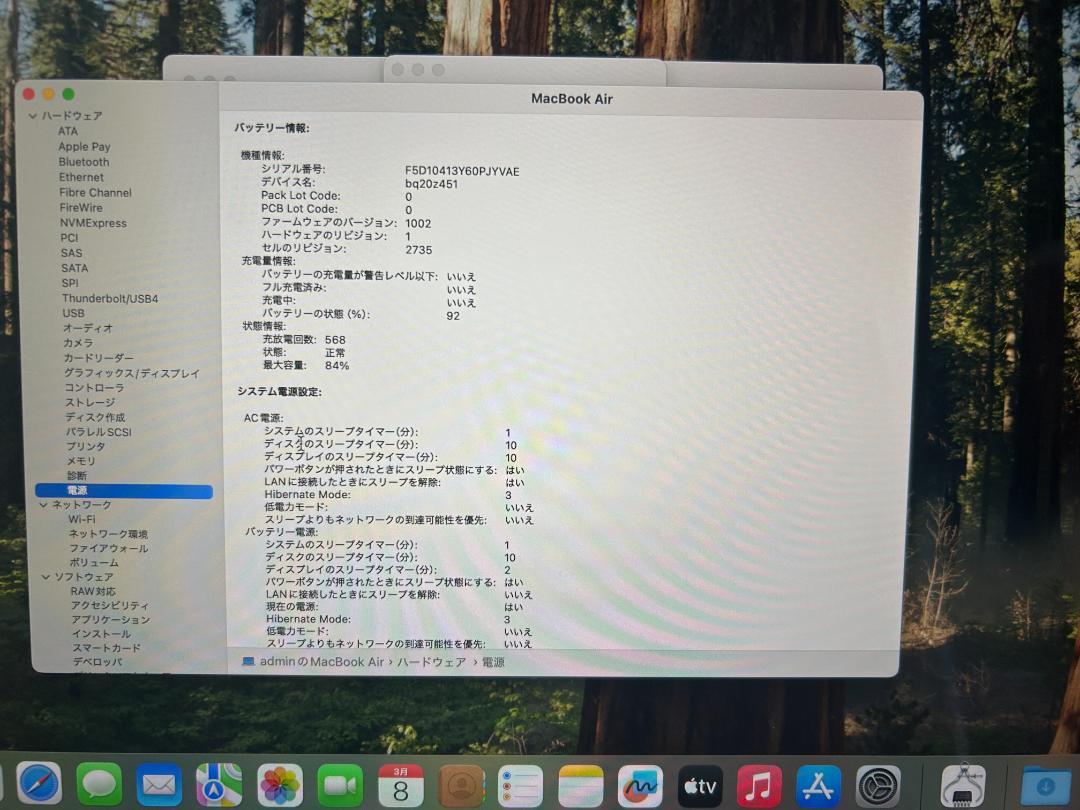Click the charge cycle count value 568
Screen dimensions: 1080x810
tap(335, 340)
